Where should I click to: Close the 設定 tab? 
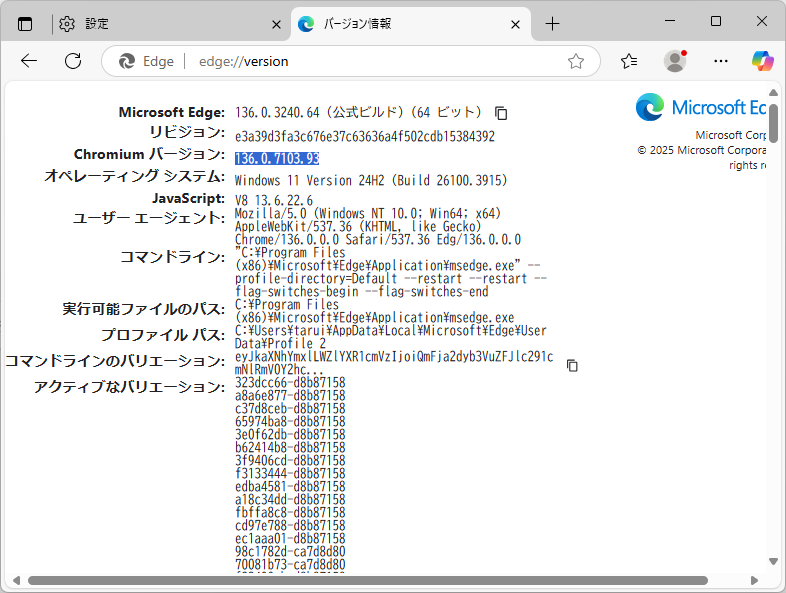pos(276,24)
